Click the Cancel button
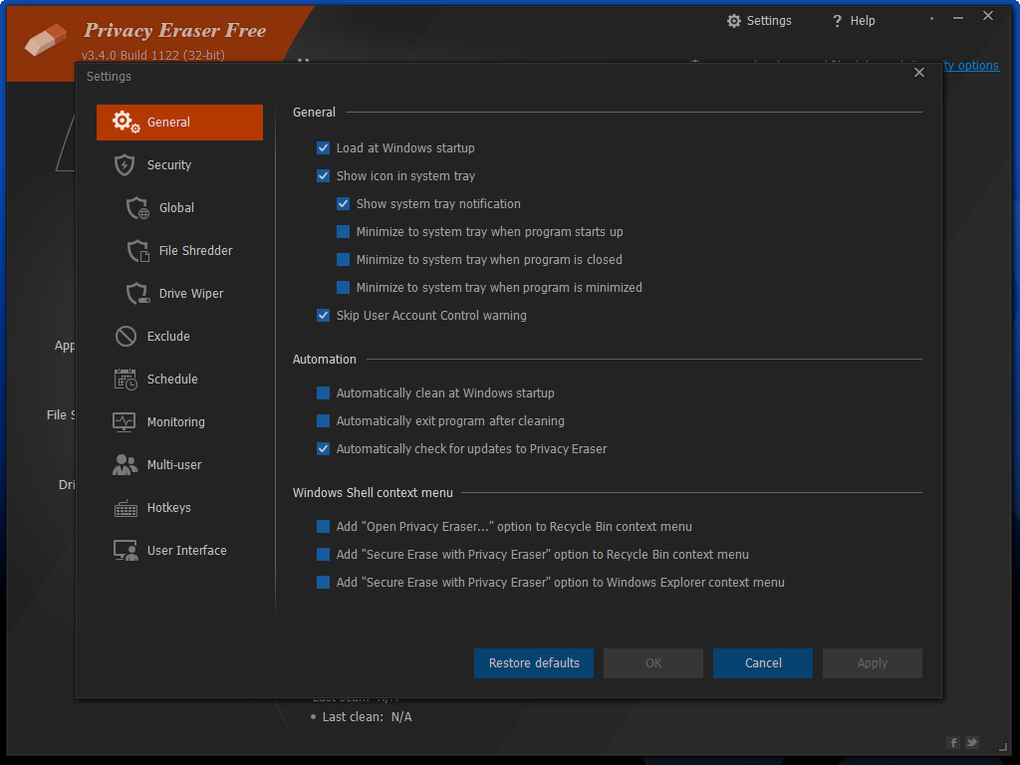The image size is (1020, 765). pos(762,663)
